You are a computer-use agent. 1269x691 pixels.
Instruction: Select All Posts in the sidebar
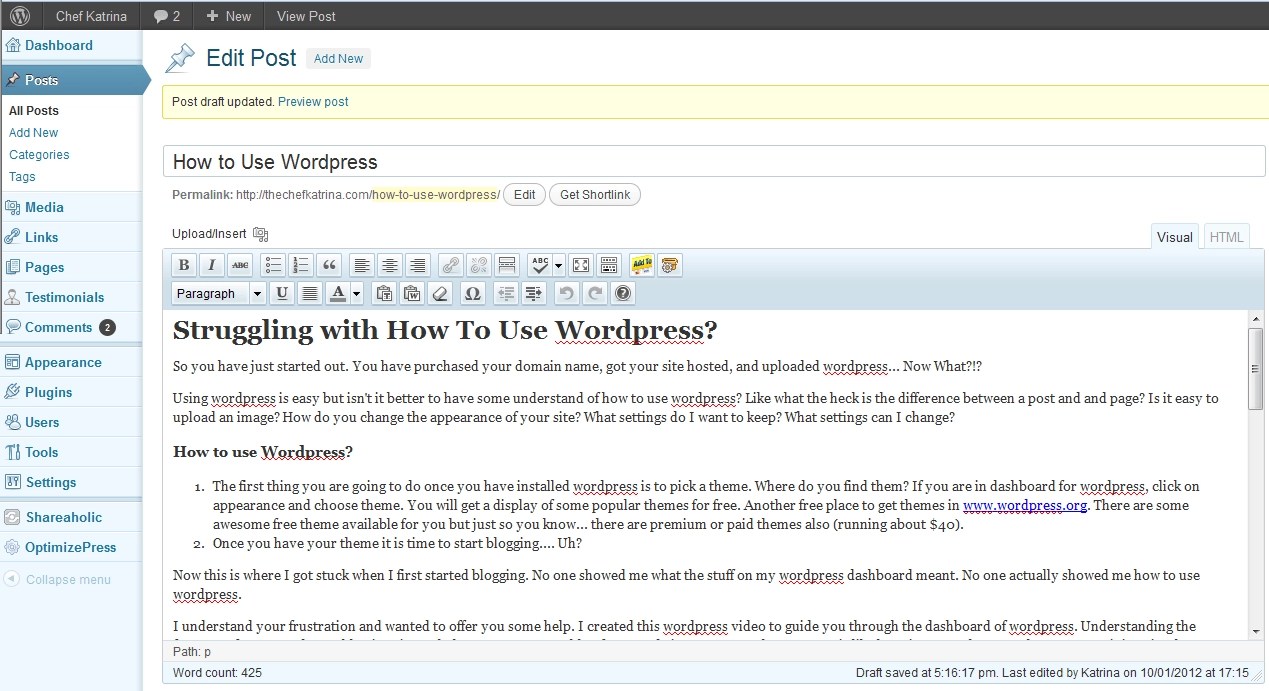coord(34,111)
